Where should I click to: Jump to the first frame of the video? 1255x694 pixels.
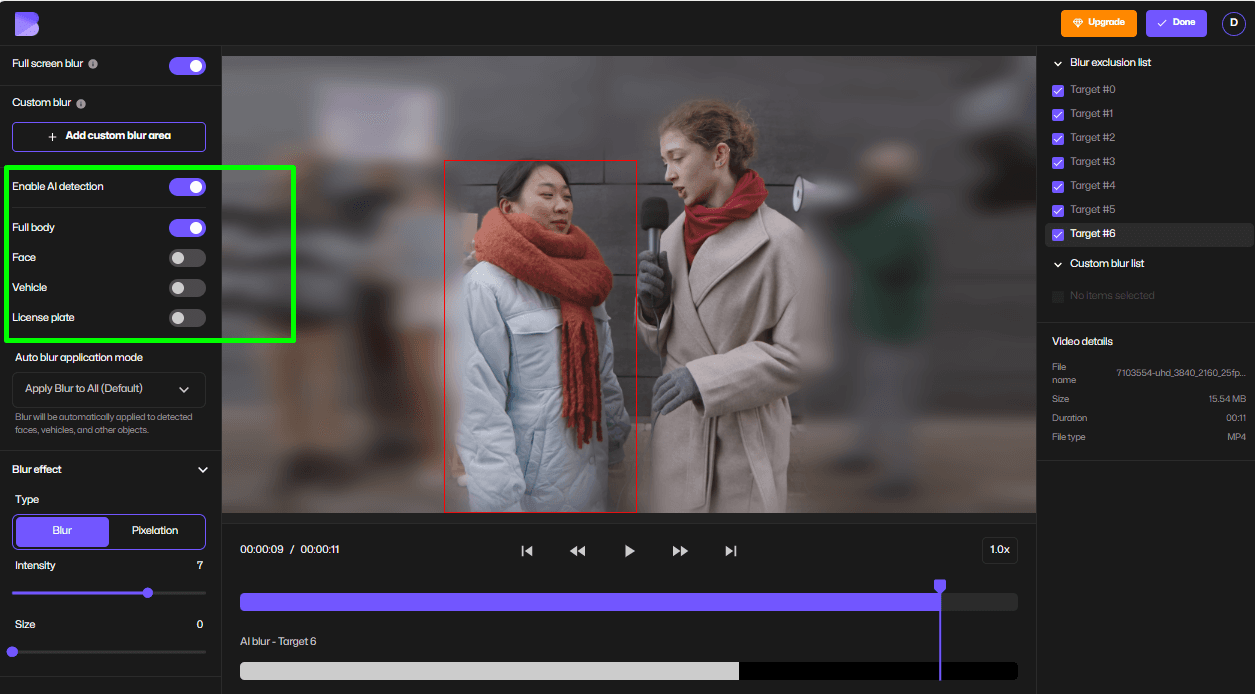527,550
